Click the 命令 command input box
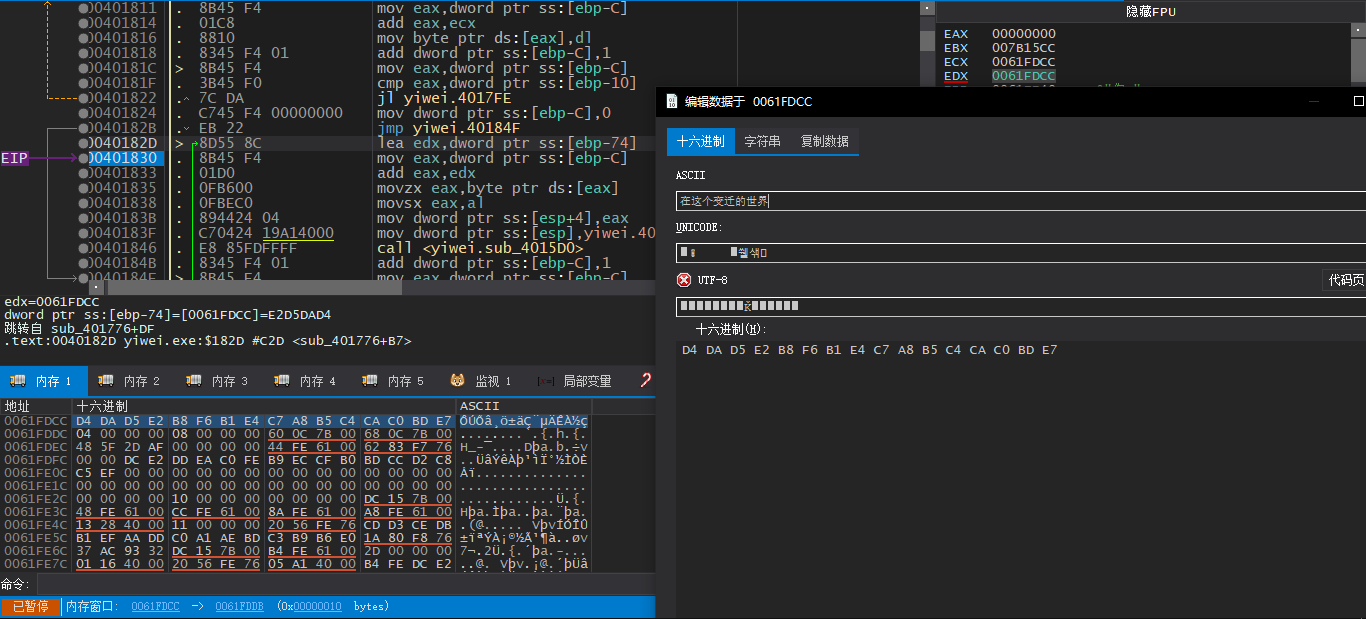The image size is (1366, 619). (x=340, y=584)
